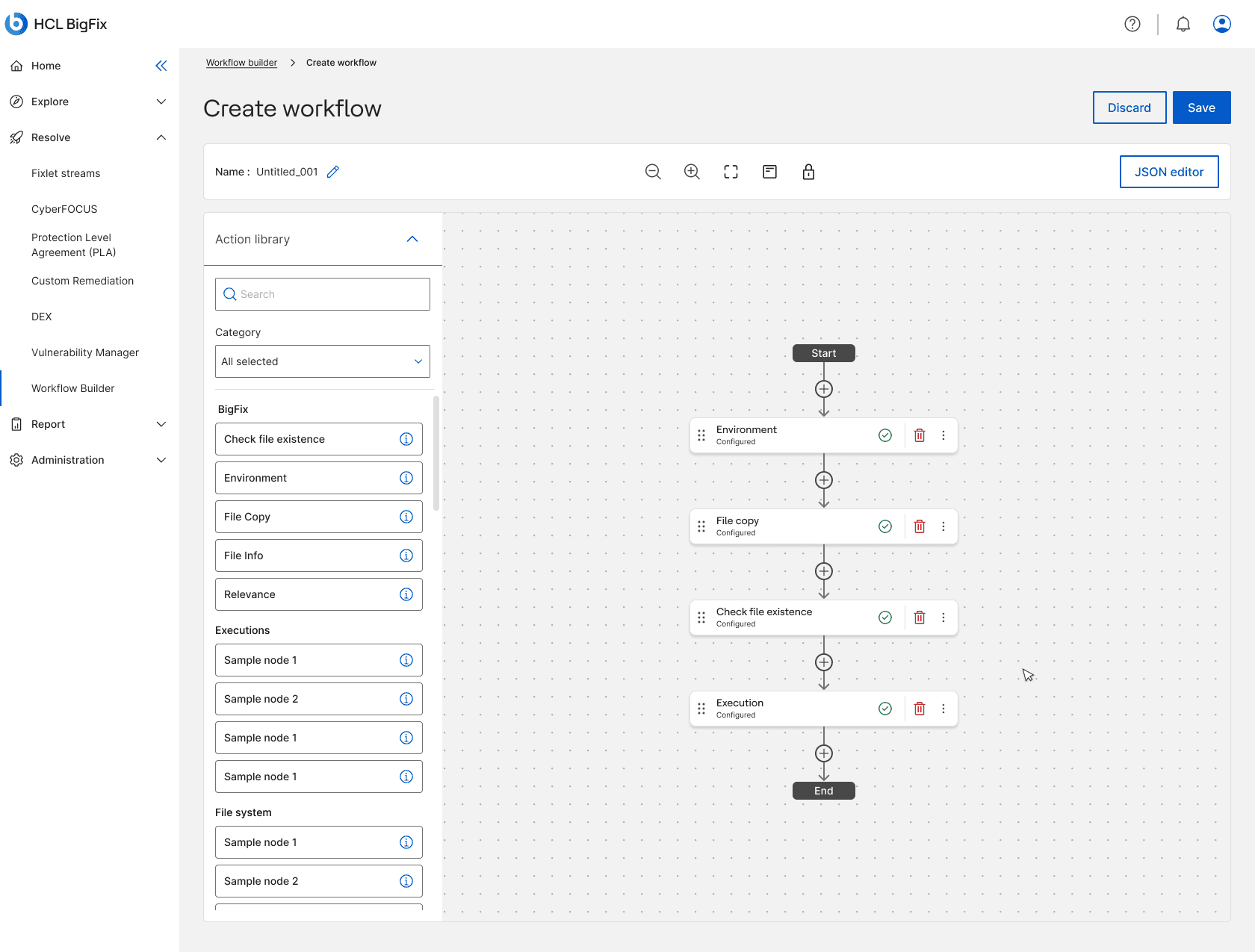Grab the Environment node drag handle
Image resolution: width=1255 pixels, height=952 pixels.
tap(701, 435)
